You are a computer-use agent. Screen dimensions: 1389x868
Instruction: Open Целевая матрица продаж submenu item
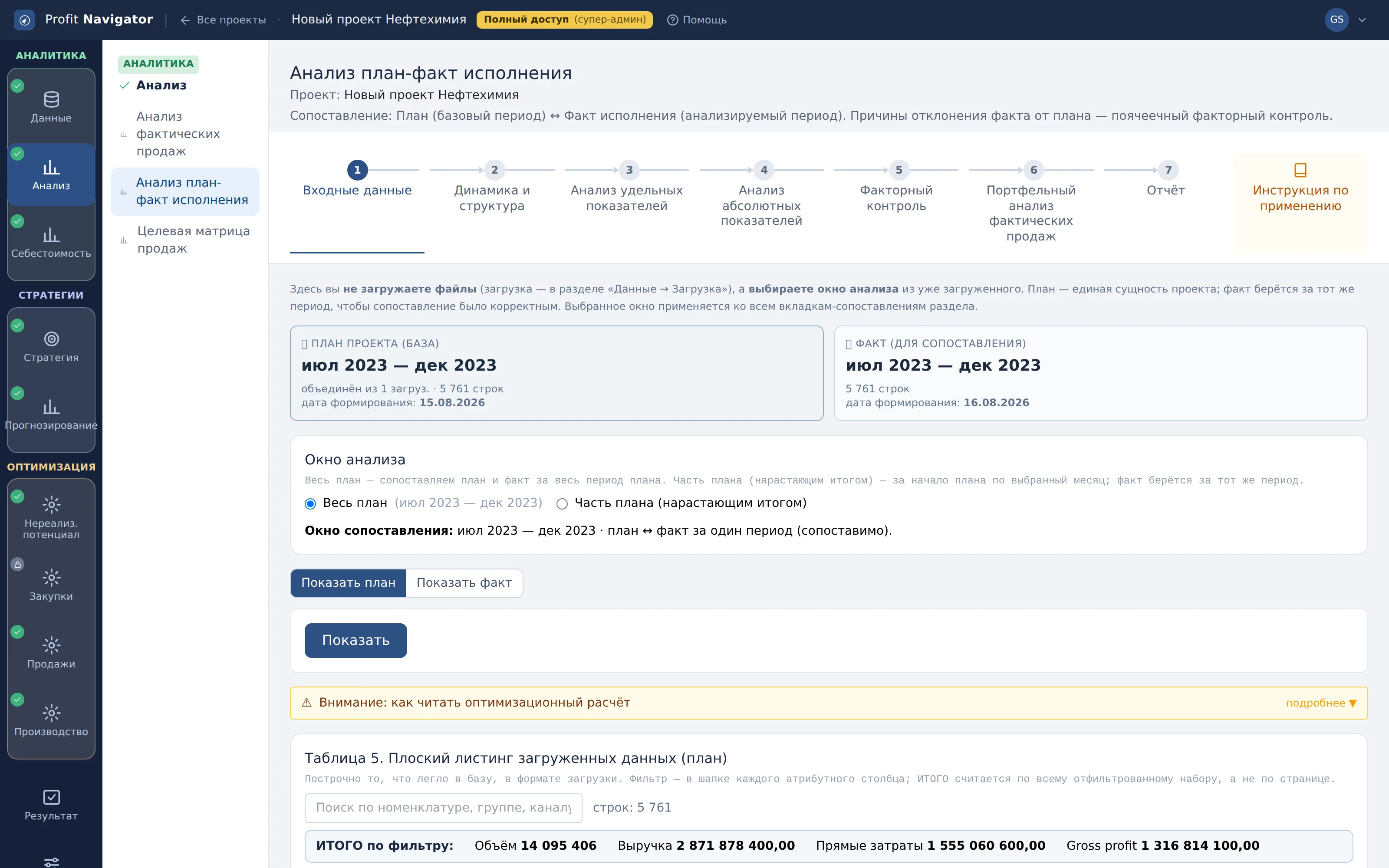pos(185,240)
